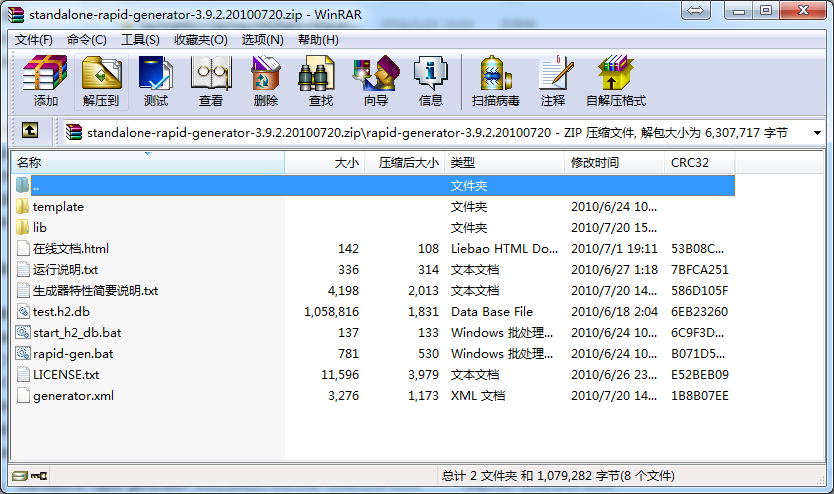
Task: Click the lib folder icon
Action: (x=22, y=228)
